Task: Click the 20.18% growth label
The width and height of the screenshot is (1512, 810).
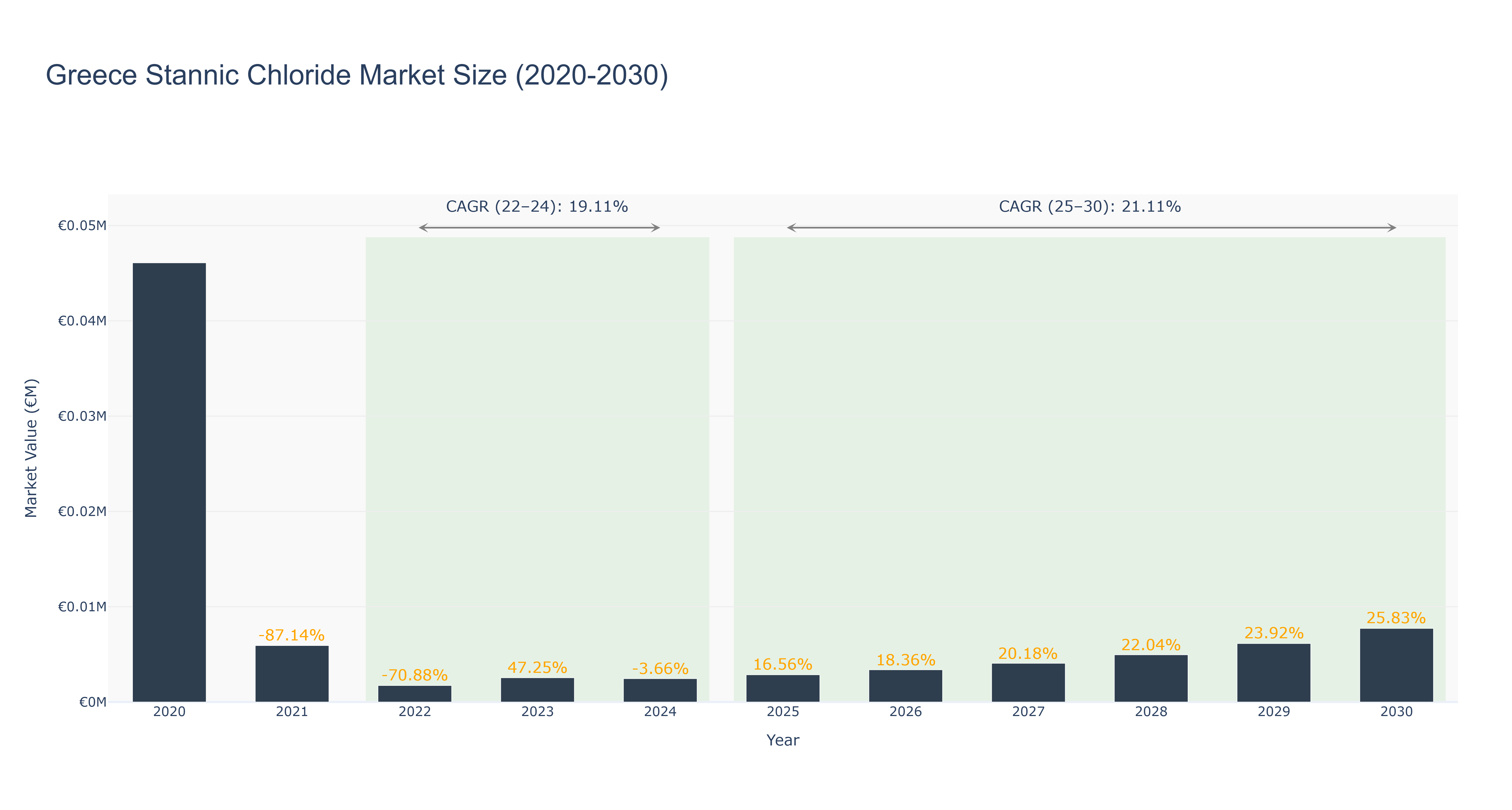Action: [x=1028, y=653]
